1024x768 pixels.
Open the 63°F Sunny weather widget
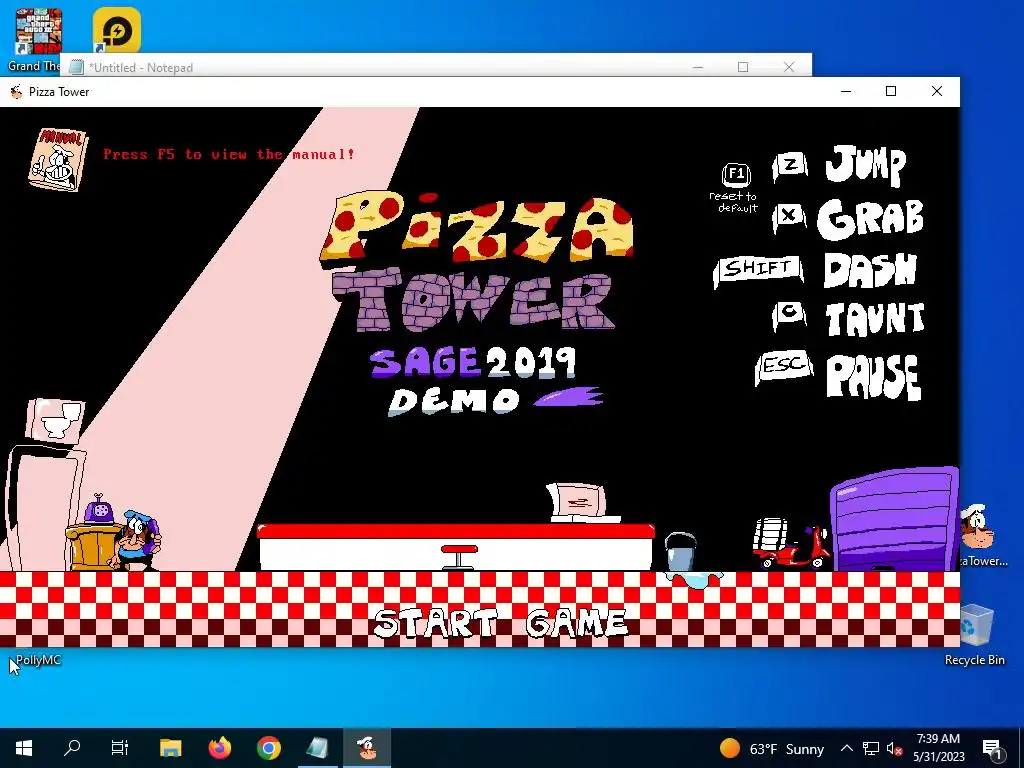pyautogui.click(x=771, y=748)
